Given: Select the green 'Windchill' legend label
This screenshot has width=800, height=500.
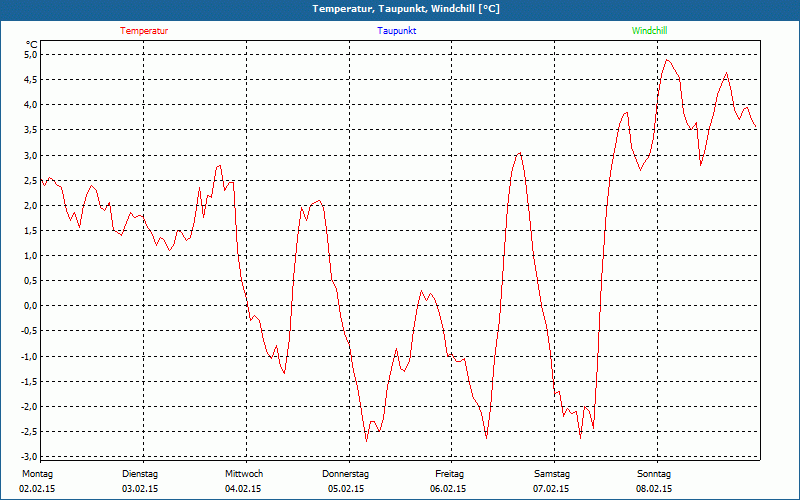Looking at the screenshot, I should (649, 31).
